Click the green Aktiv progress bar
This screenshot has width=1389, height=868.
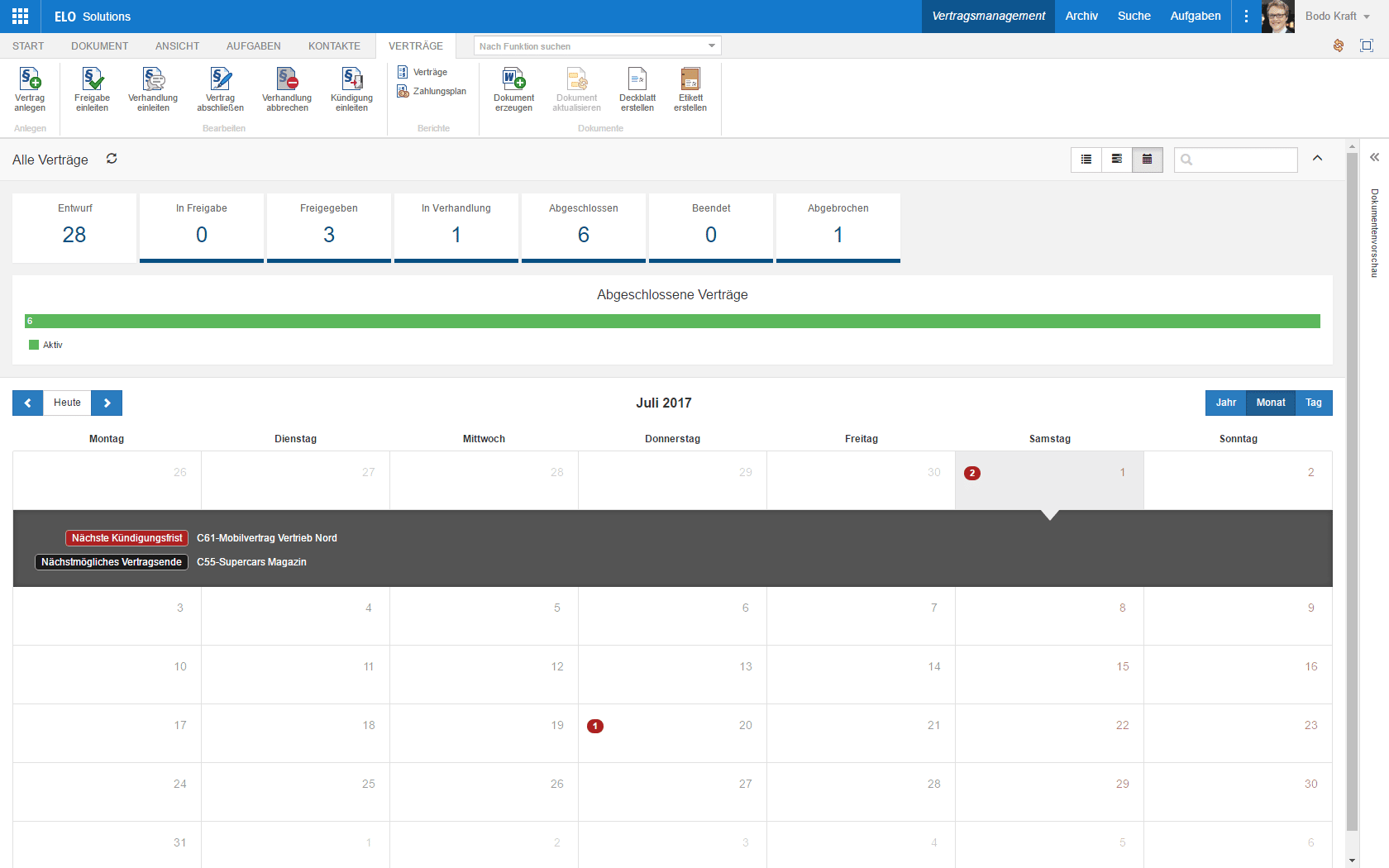[672, 321]
